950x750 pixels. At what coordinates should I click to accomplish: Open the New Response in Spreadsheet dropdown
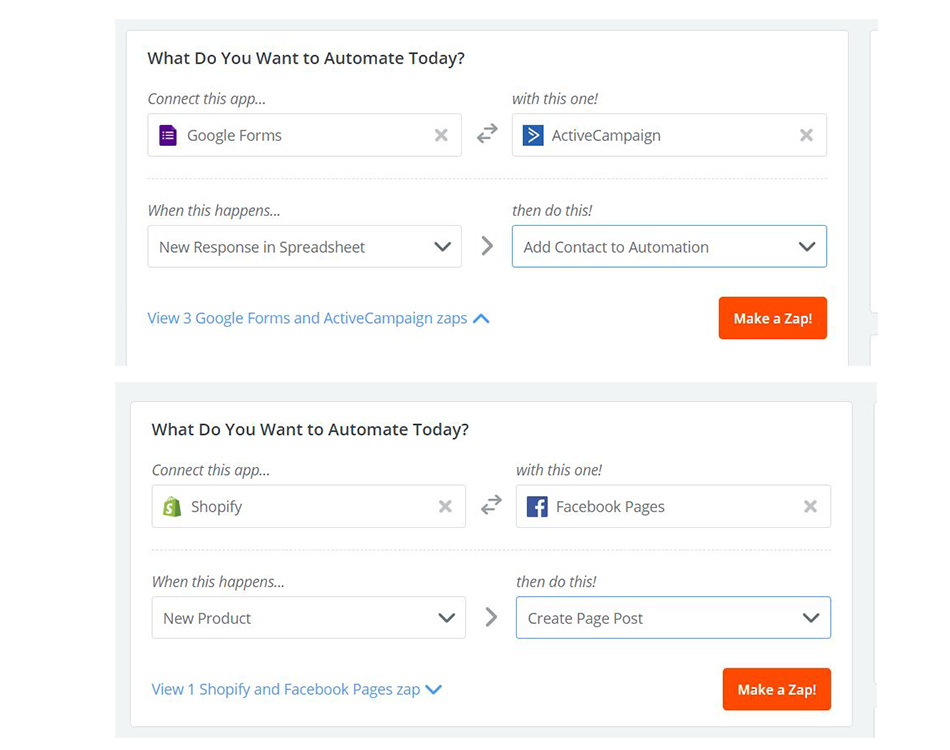pos(304,247)
